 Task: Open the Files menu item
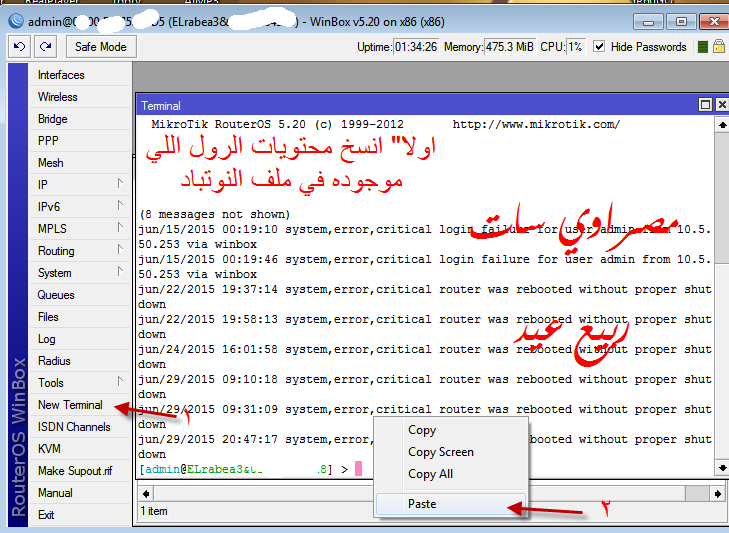[80, 317]
